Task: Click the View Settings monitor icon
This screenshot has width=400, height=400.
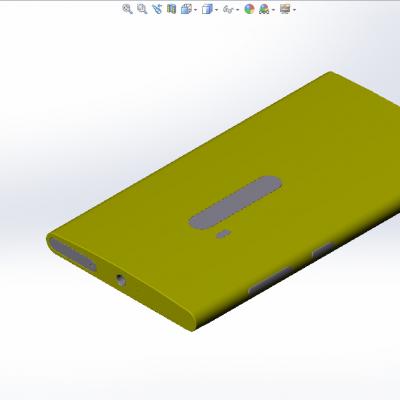Action: [285, 9]
